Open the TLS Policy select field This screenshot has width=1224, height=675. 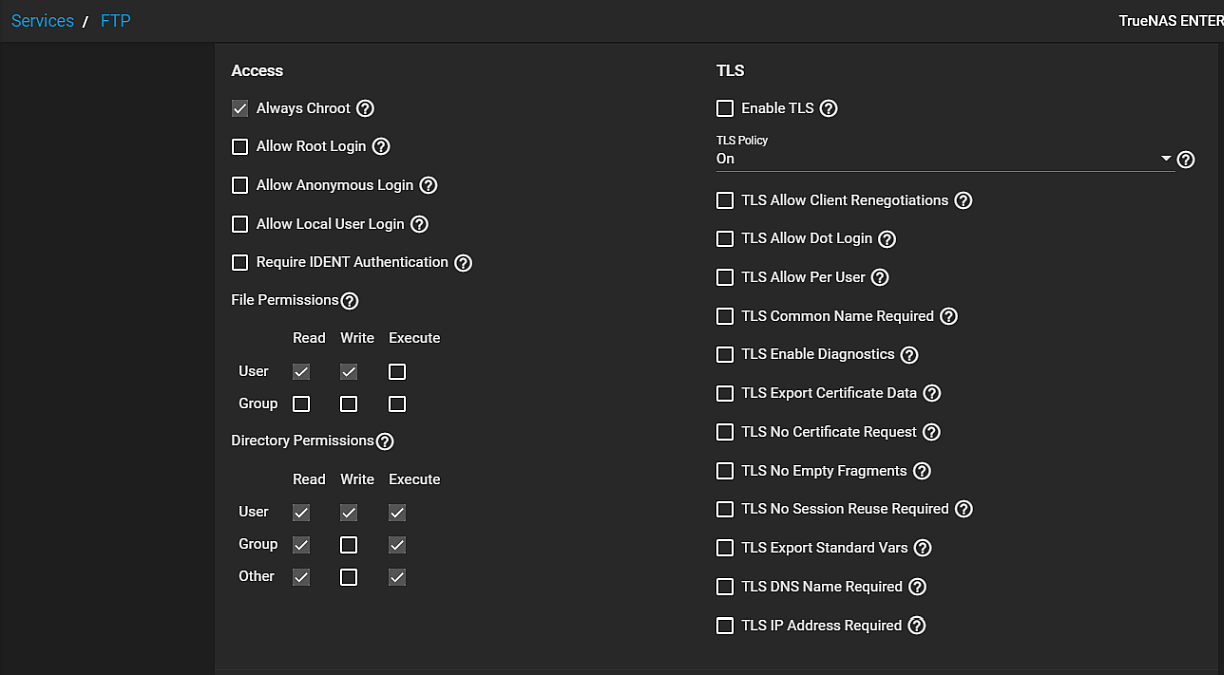click(940, 159)
